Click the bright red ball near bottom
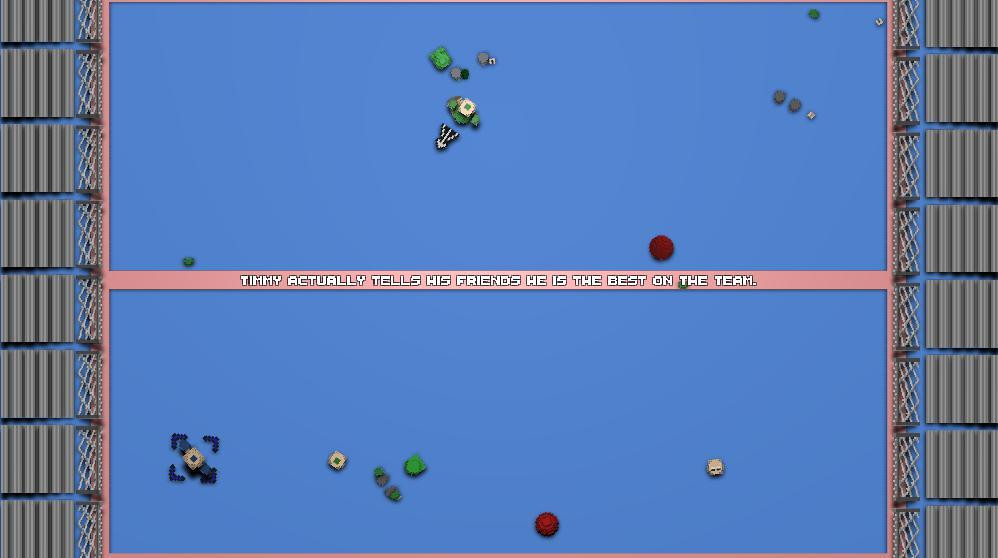Image resolution: width=998 pixels, height=558 pixels. tap(547, 524)
